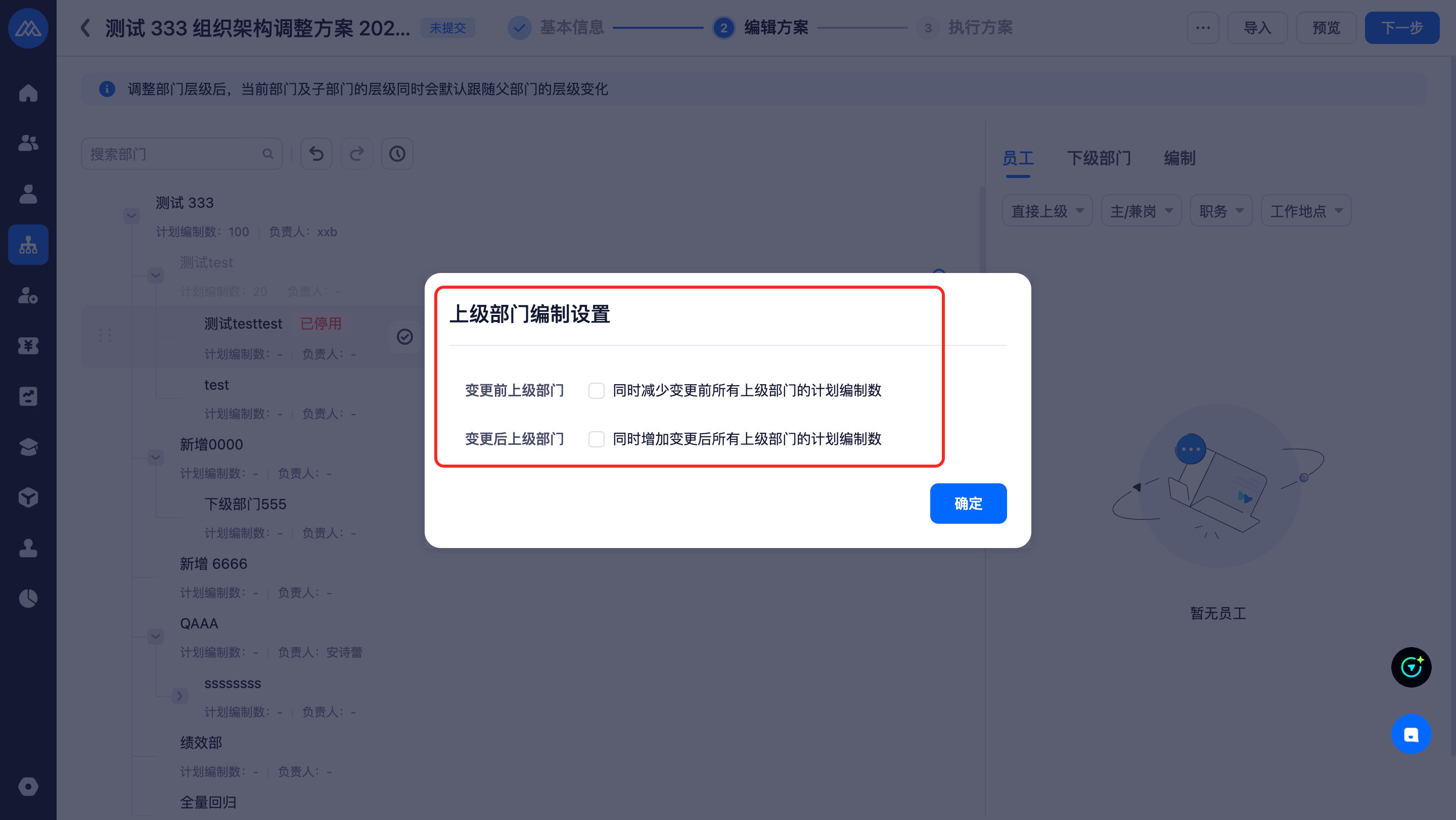Click the undo arrow icon
This screenshot has height=820, width=1456.
pyautogui.click(x=316, y=154)
